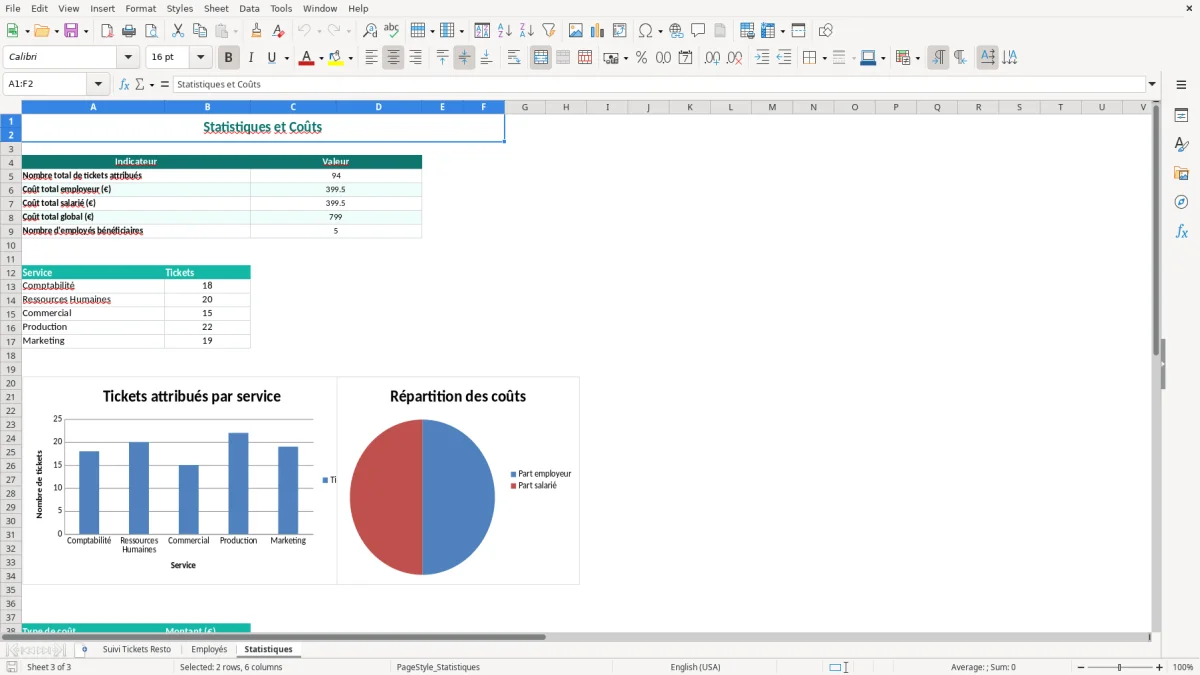Click the Cut scissors icon
1200x675 pixels.
coord(178,31)
